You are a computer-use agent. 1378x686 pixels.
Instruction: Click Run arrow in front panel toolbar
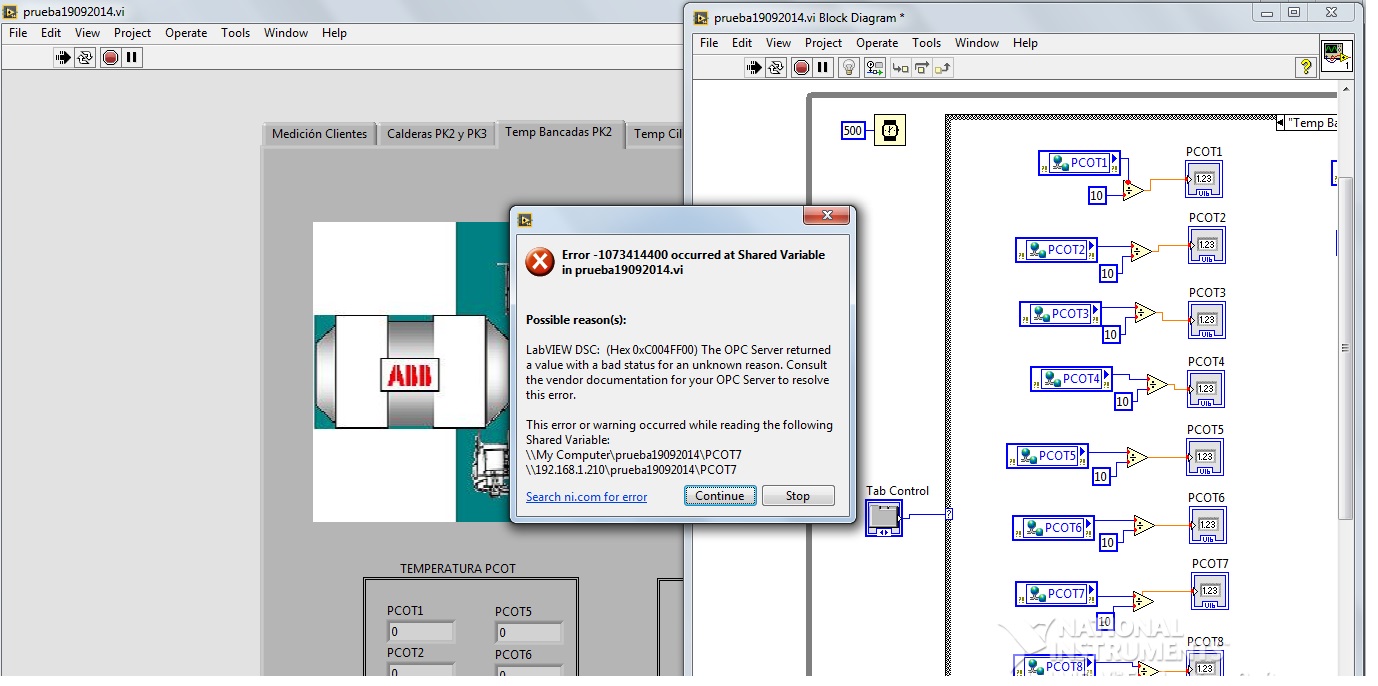(x=63, y=57)
